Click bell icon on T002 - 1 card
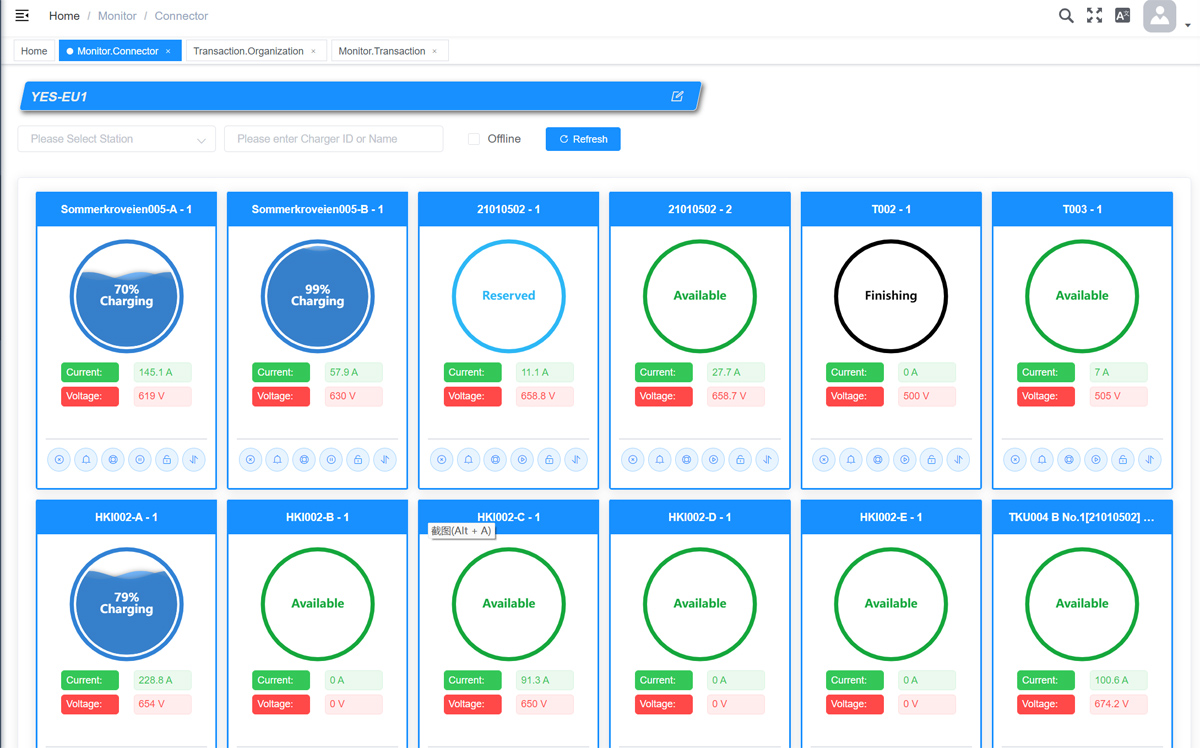 pos(851,460)
